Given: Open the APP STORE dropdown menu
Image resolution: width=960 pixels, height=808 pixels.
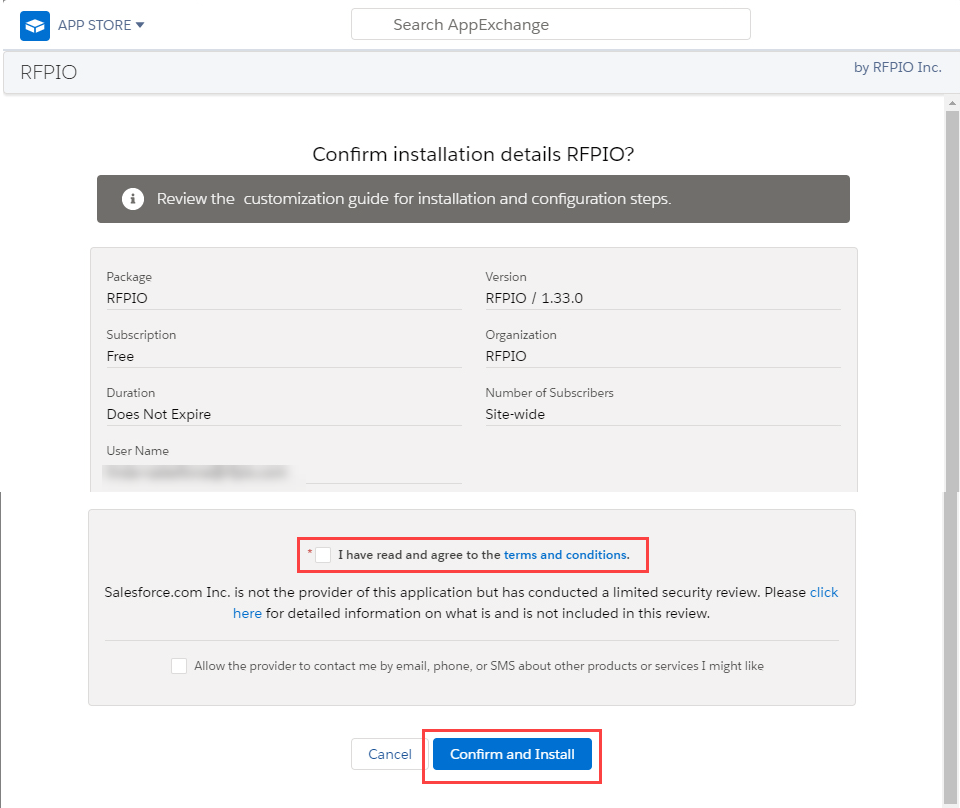Looking at the screenshot, I should pos(101,25).
